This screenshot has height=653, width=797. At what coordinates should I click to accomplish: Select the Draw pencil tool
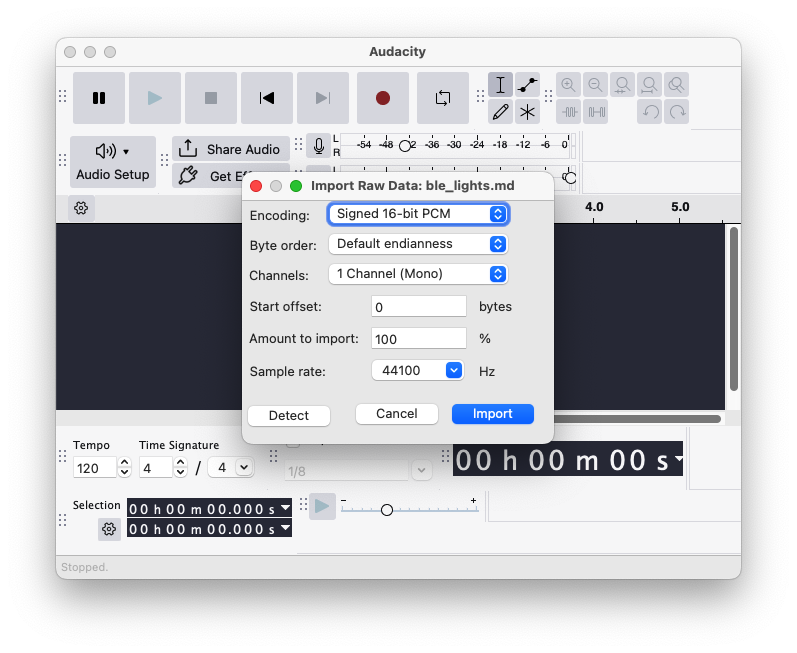coord(500,111)
